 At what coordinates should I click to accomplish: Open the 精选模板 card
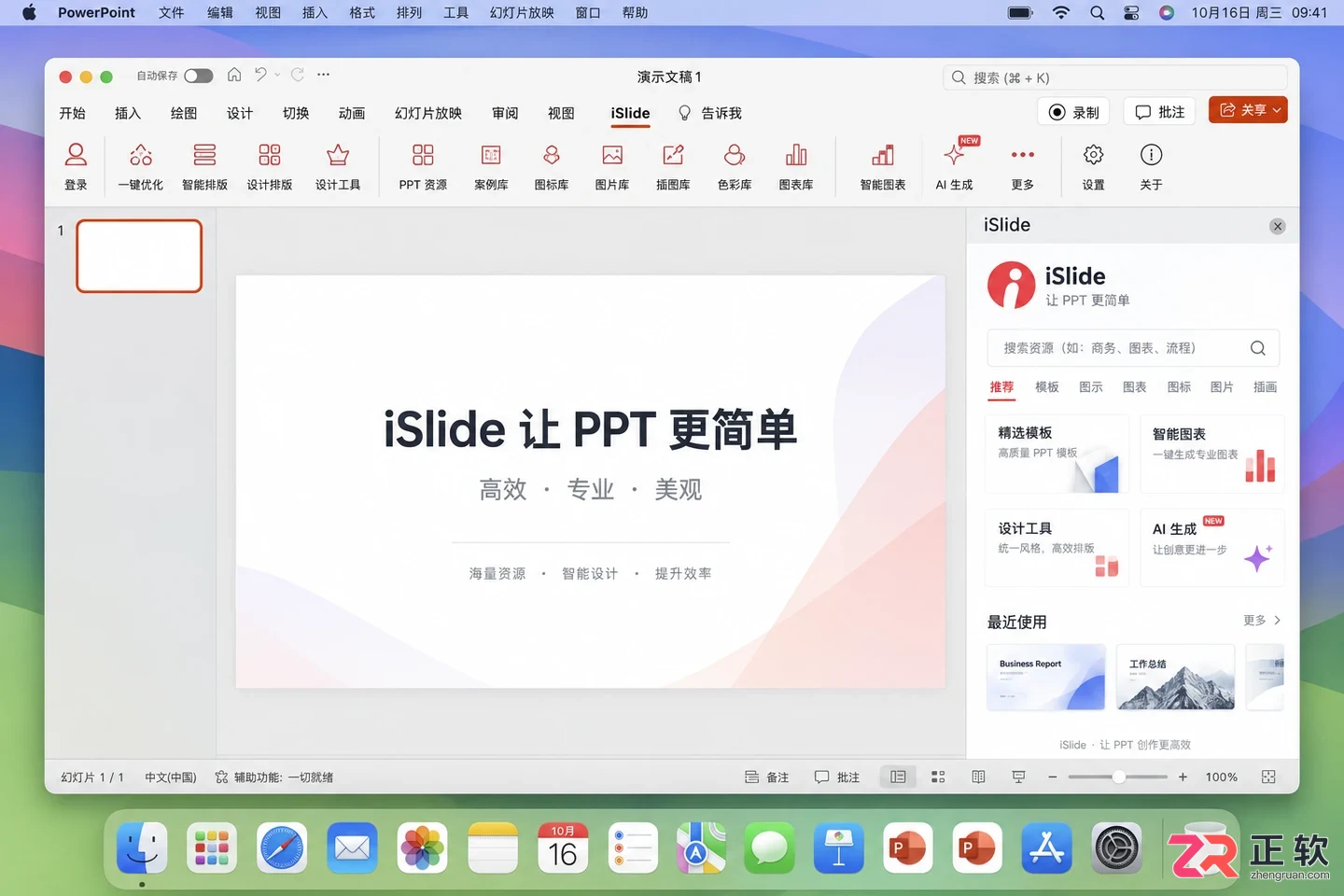click(1057, 454)
